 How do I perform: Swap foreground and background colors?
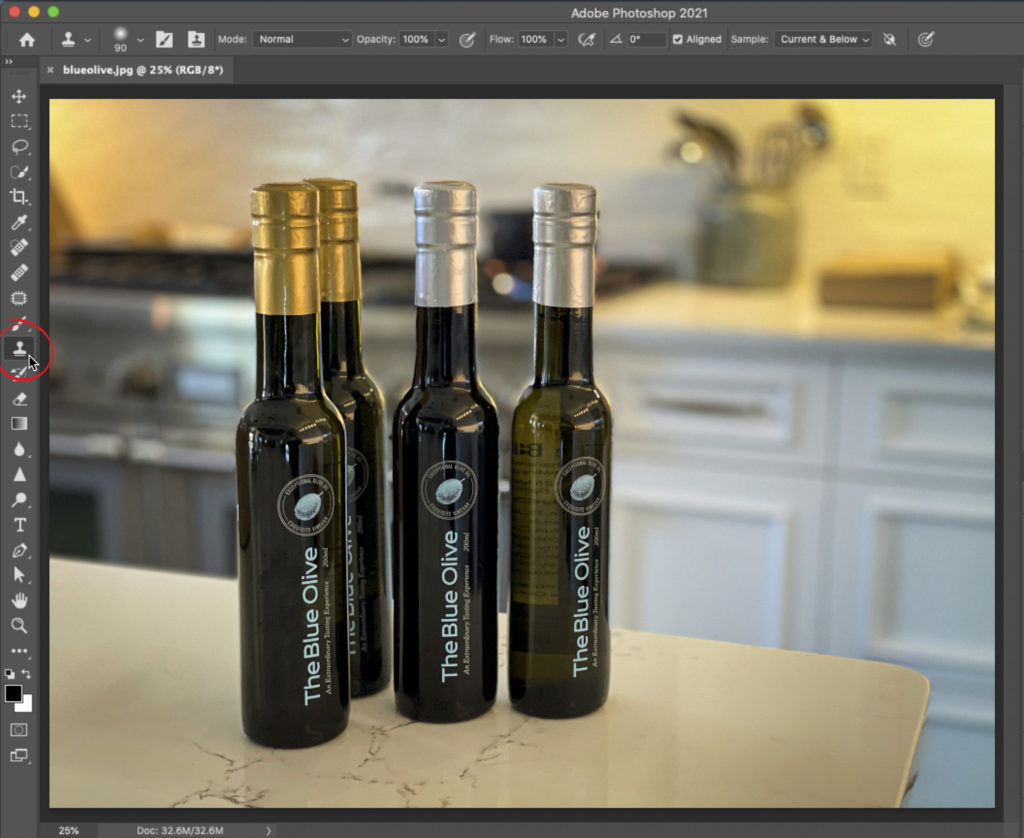[x=26, y=673]
